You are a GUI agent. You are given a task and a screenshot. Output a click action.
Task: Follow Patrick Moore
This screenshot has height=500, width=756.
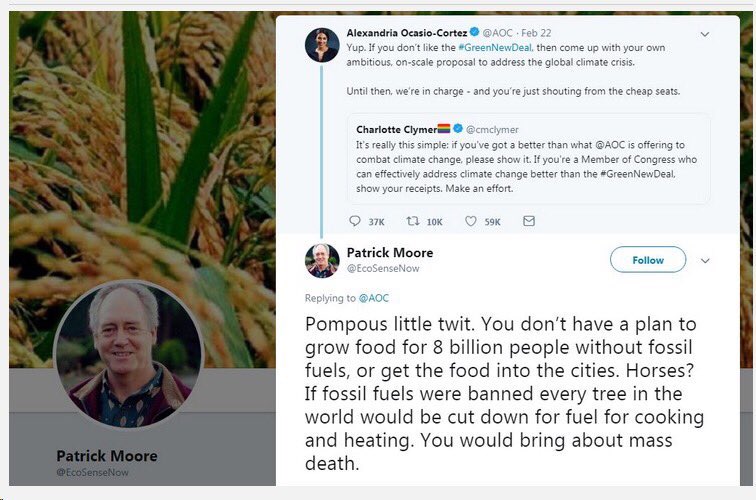pyautogui.click(x=647, y=260)
